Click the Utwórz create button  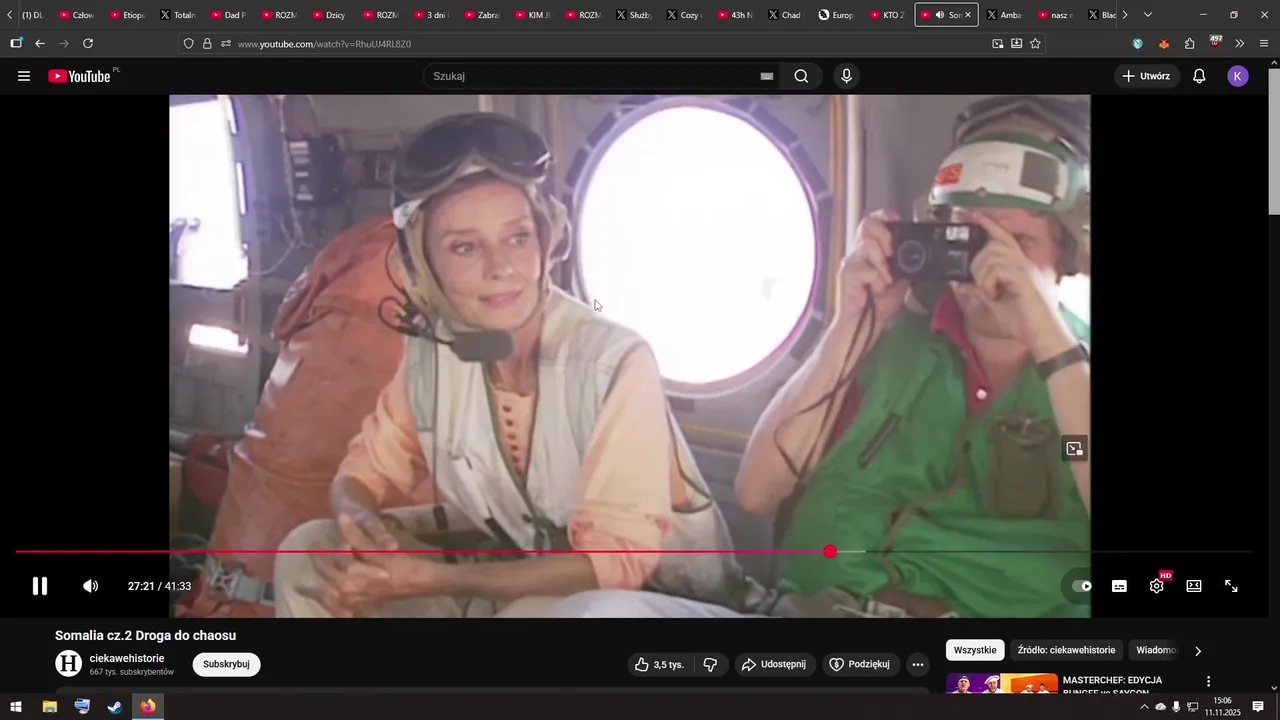[1146, 76]
